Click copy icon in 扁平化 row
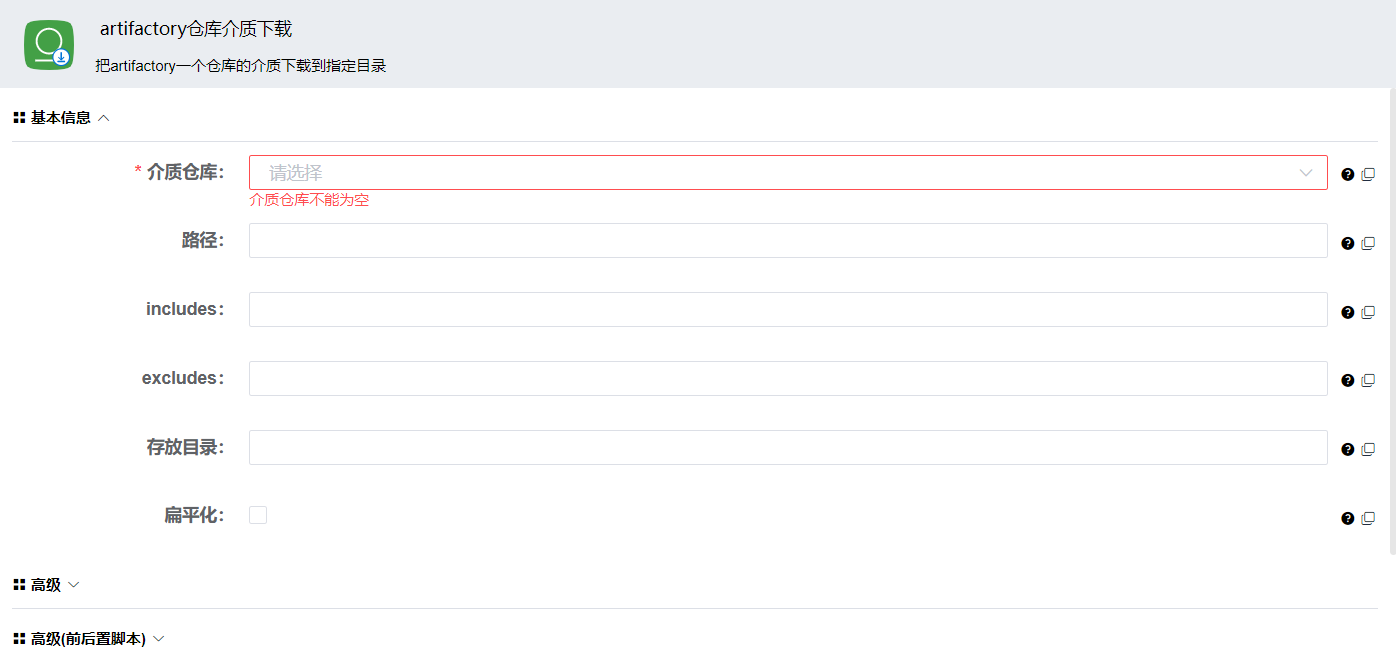Viewport: 1396px width, 661px height. coord(1368,518)
